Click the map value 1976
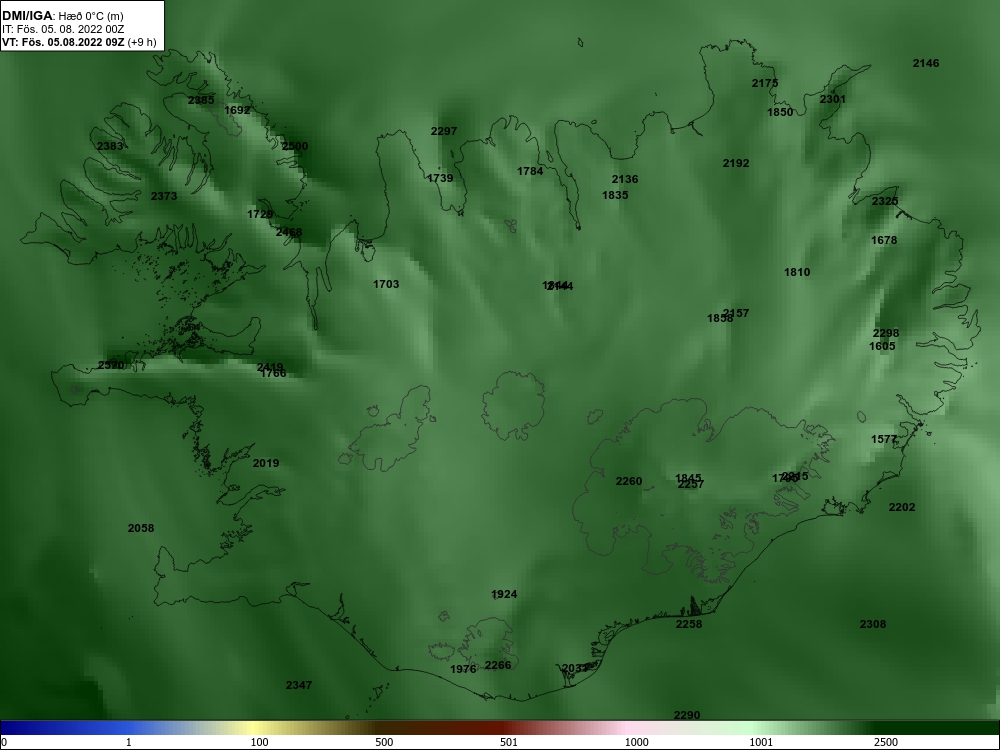The width and height of the screenshot is (1000, 750). (x=463, y=669)
